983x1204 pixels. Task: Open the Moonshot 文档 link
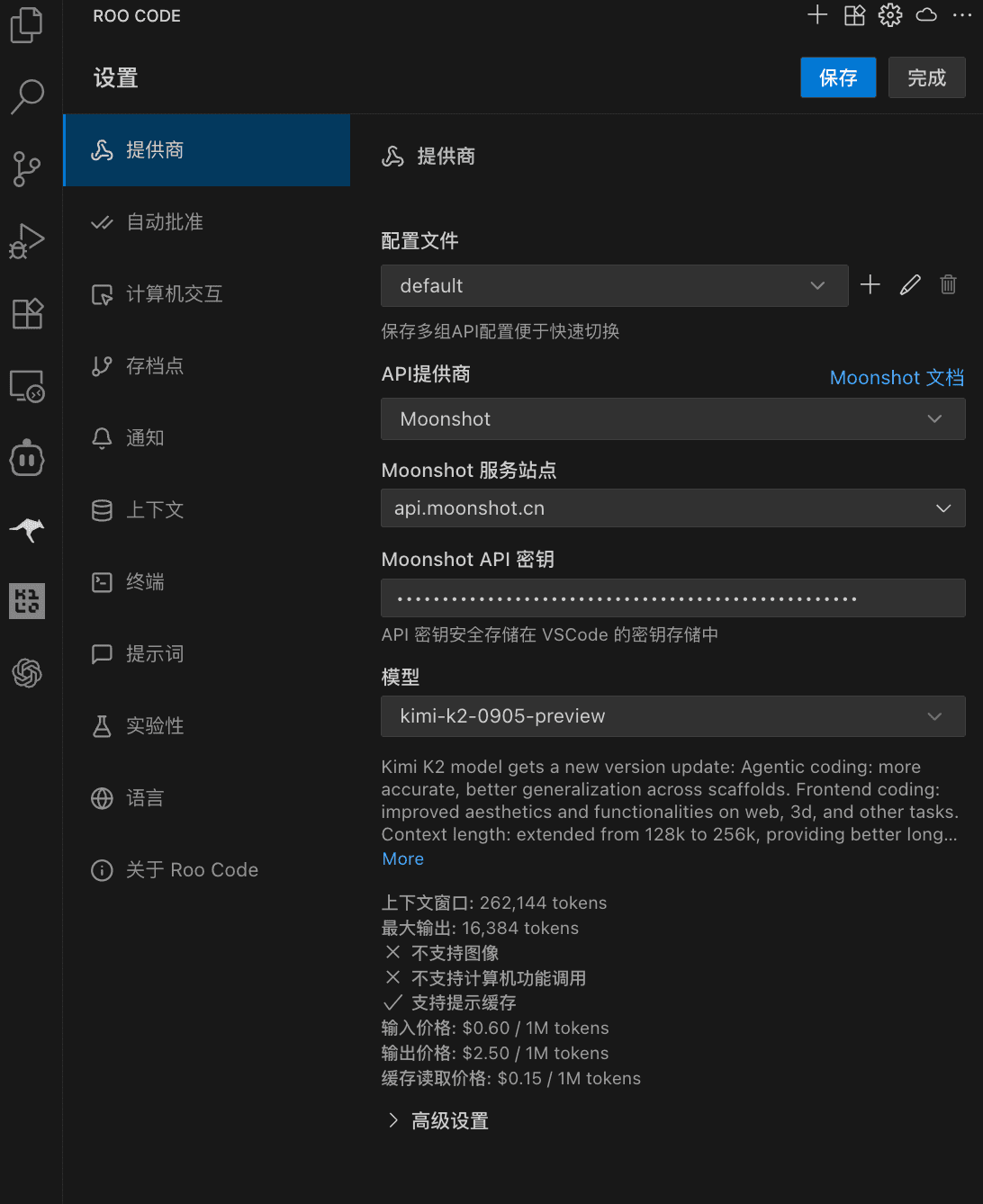pyautogui.click(x=897, y=377)
